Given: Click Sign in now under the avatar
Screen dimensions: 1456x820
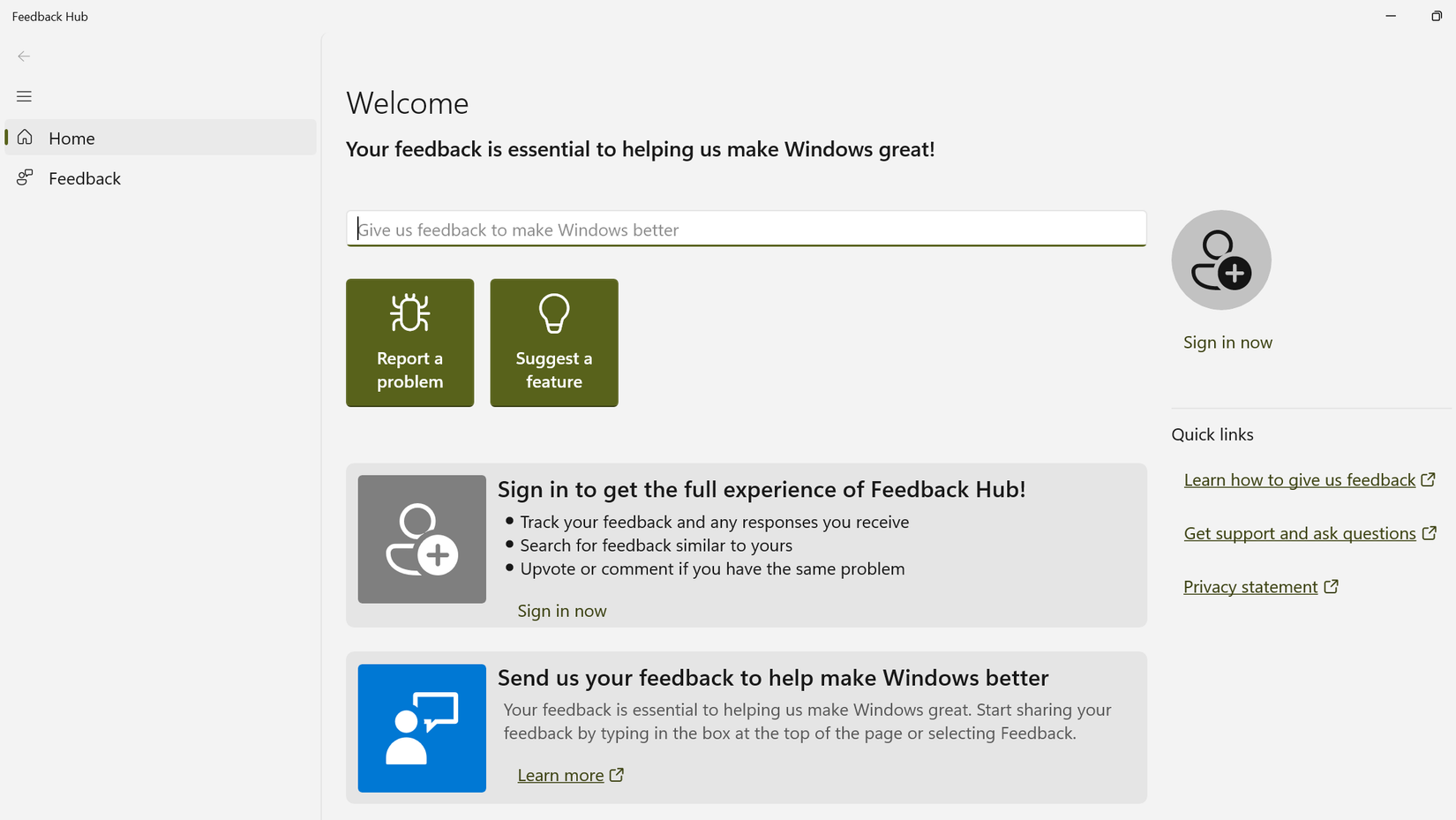Looking at the screenshot, I should point(1227,342).
